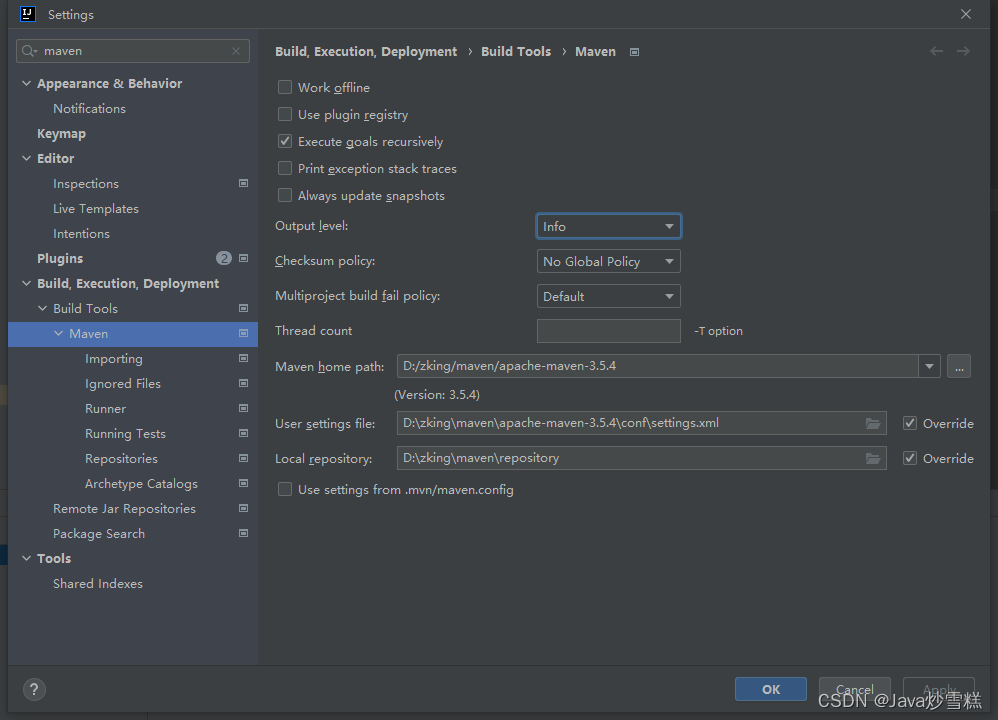Click project-level icon on Package Search row
The width and height of the screenshot is (998, 720).
point(243,533)
